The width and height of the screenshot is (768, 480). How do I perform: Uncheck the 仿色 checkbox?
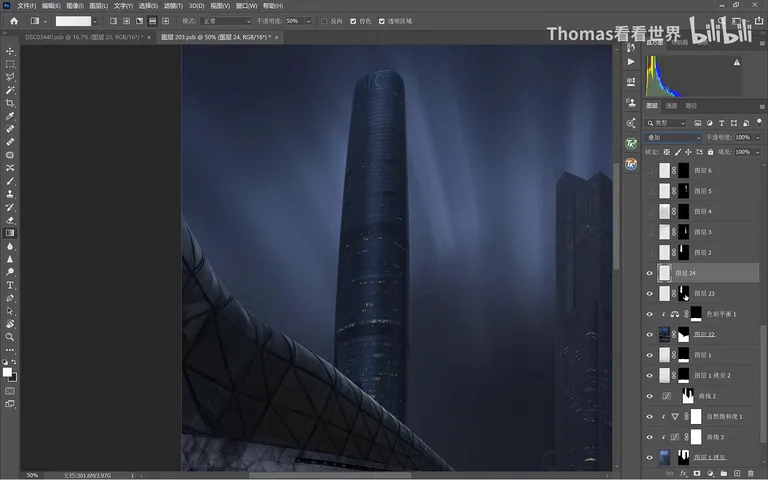[x=353, y=21]
